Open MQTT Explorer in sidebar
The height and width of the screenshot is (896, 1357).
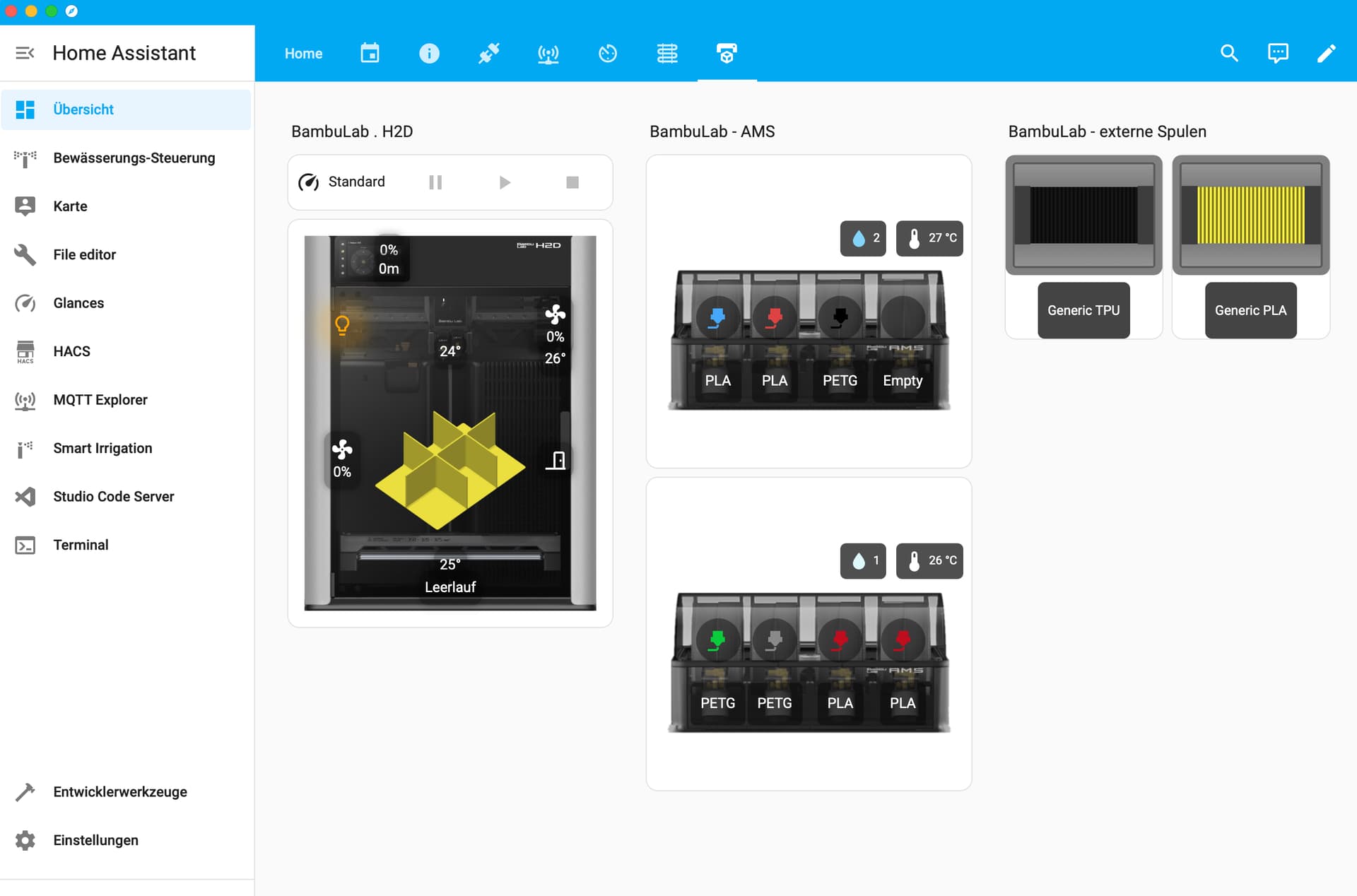pos(100,400)
